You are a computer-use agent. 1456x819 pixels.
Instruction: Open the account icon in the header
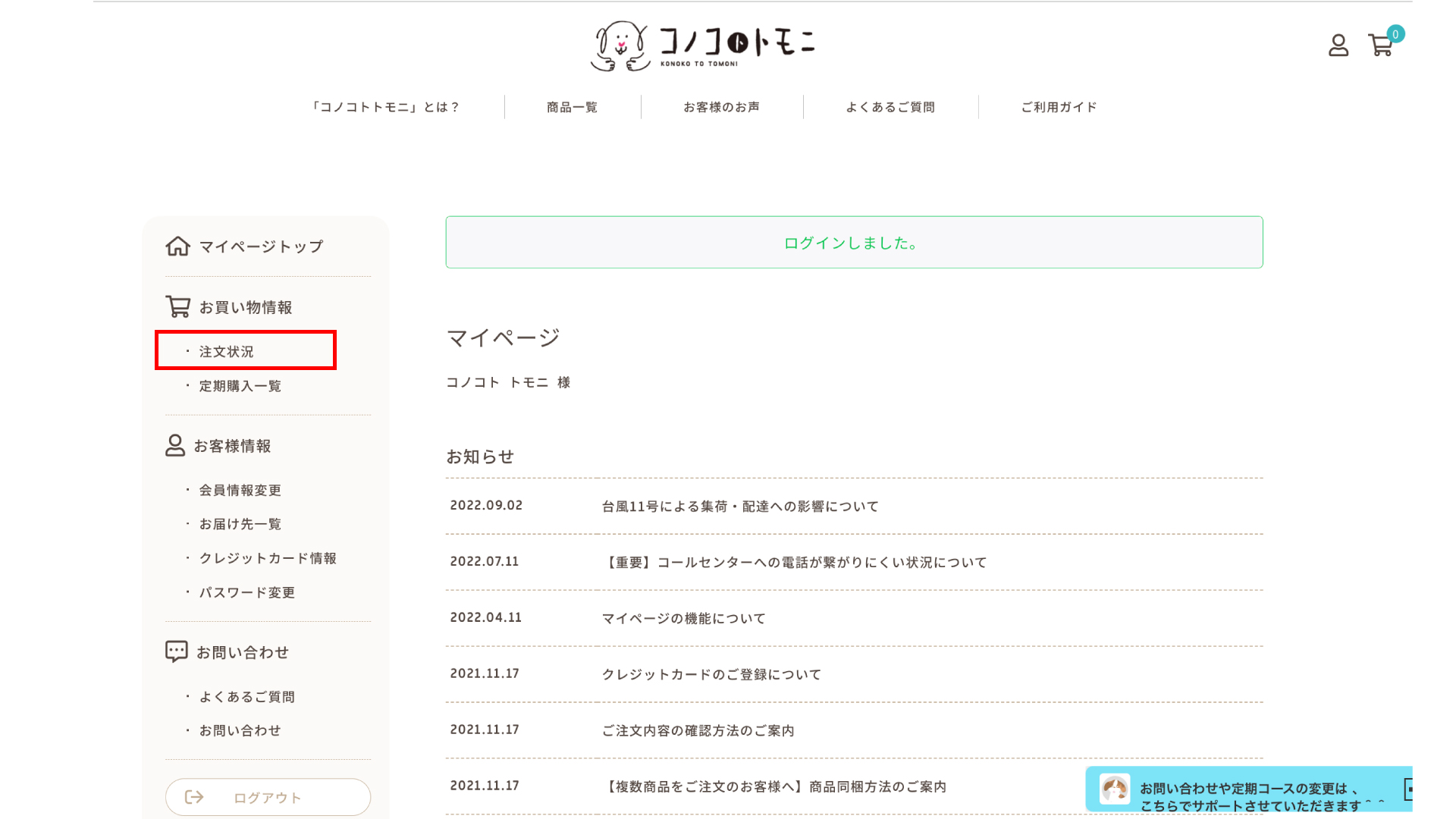click(1338, 46)
